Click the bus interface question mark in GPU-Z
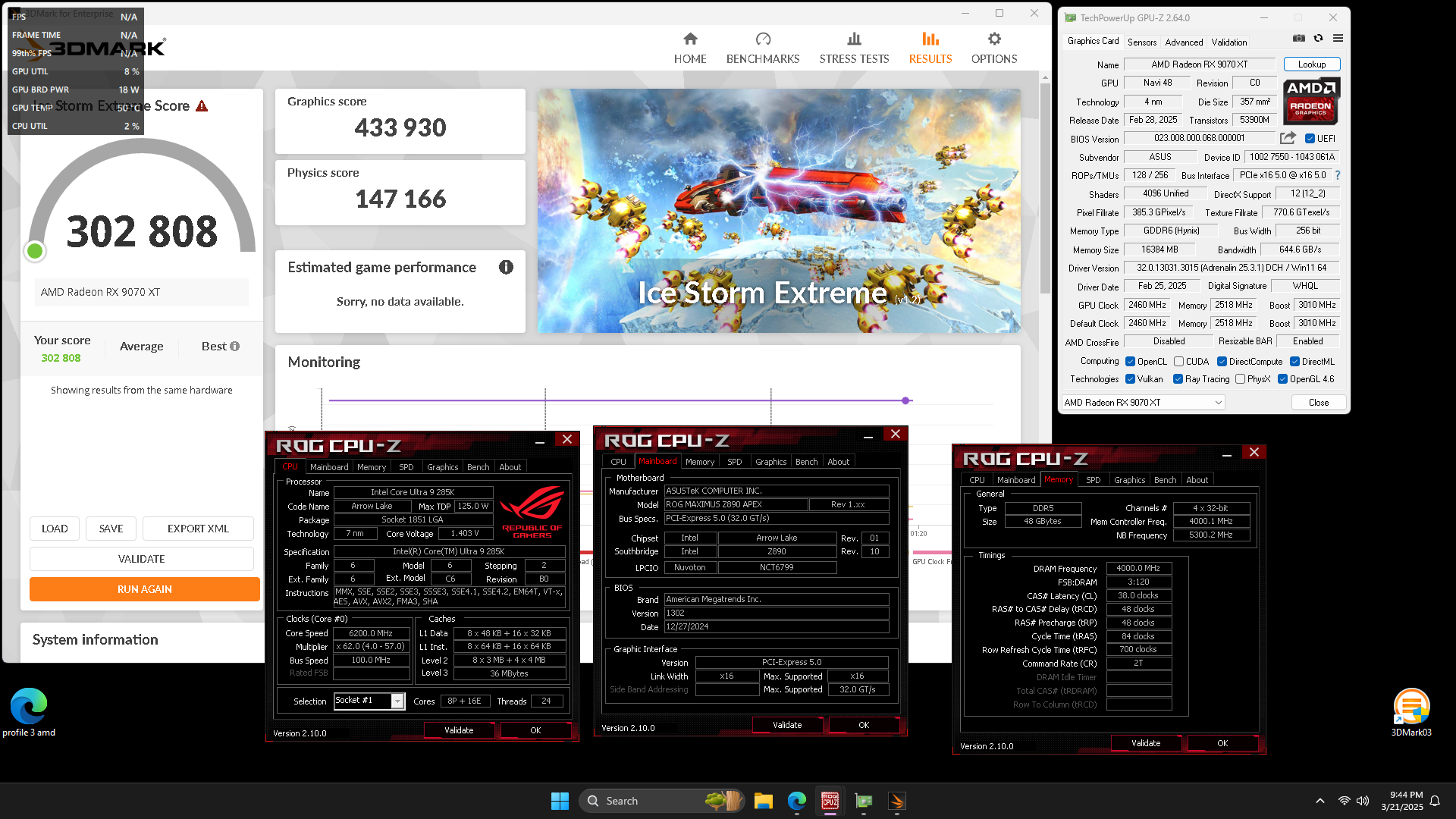 coord(1338,175)
